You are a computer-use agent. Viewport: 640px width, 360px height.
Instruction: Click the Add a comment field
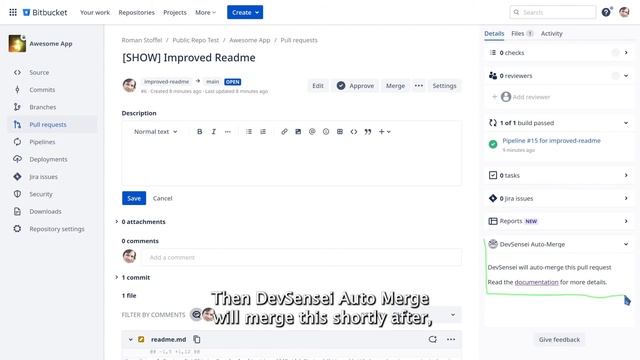click(x=302, y=257)
